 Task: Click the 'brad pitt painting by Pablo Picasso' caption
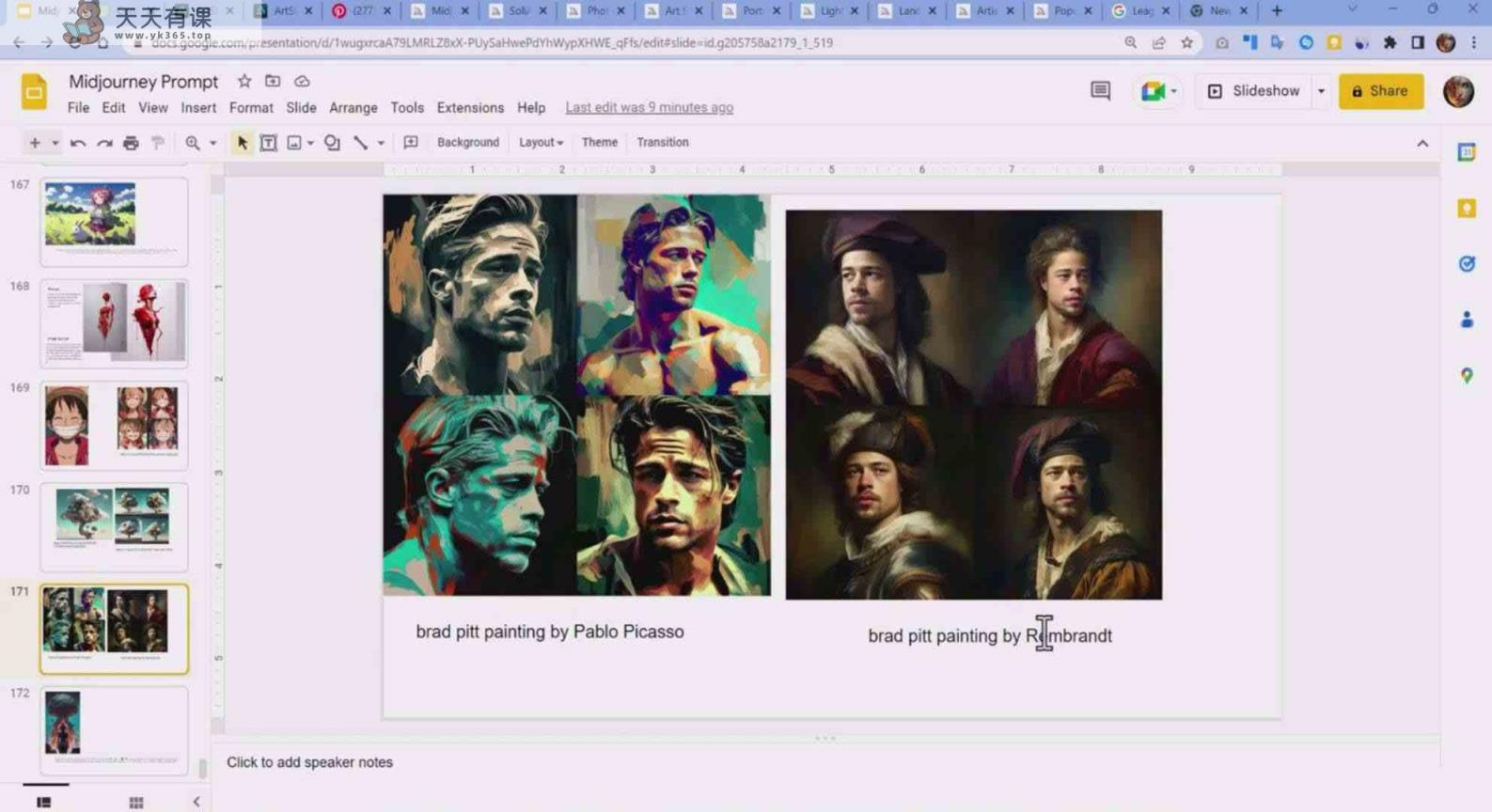click(x=550, y=632)
